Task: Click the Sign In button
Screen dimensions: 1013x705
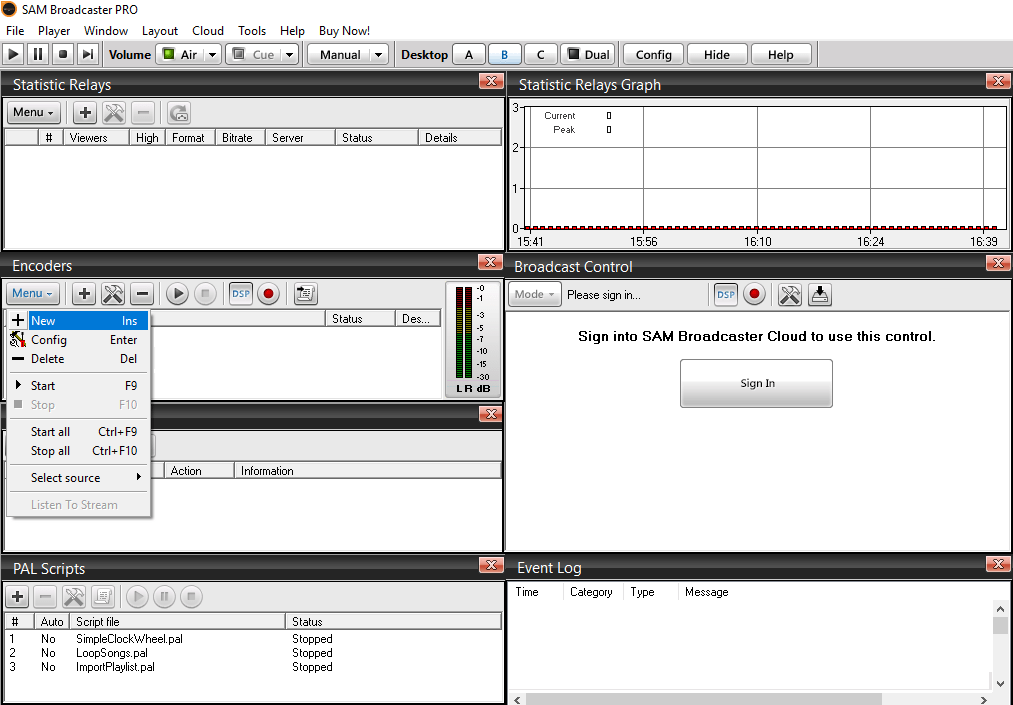Action: [757, 383]
